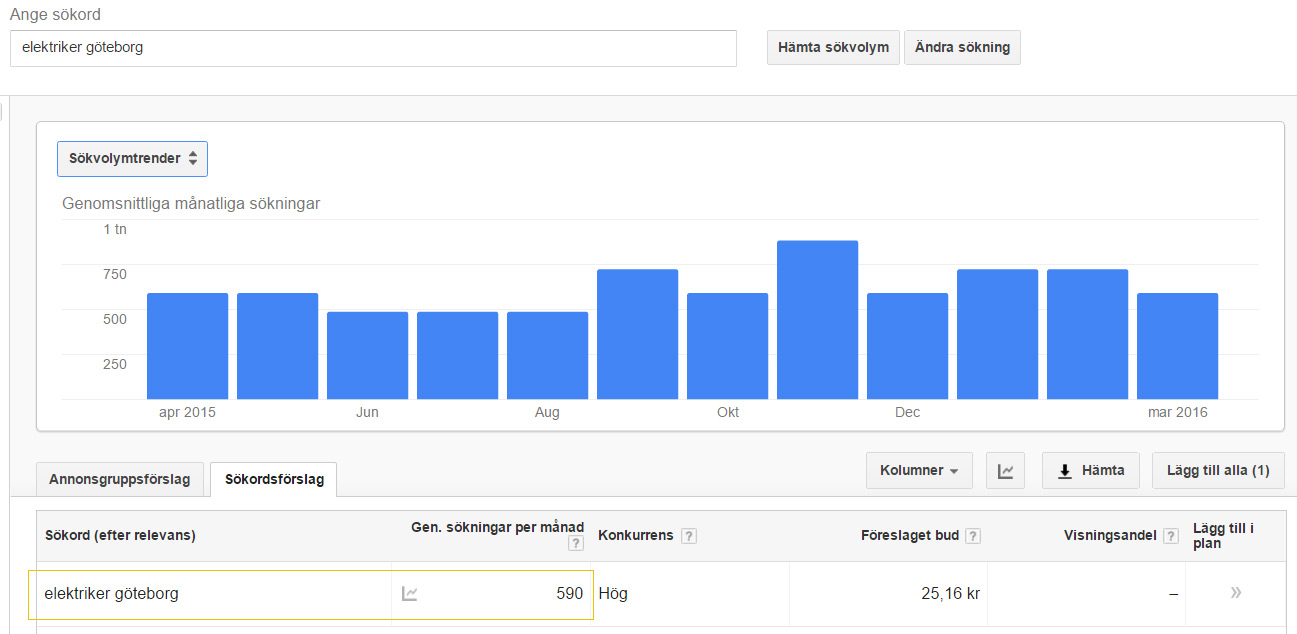
Task: Click the trend graph icon beside 590
Action: [409, 594]
